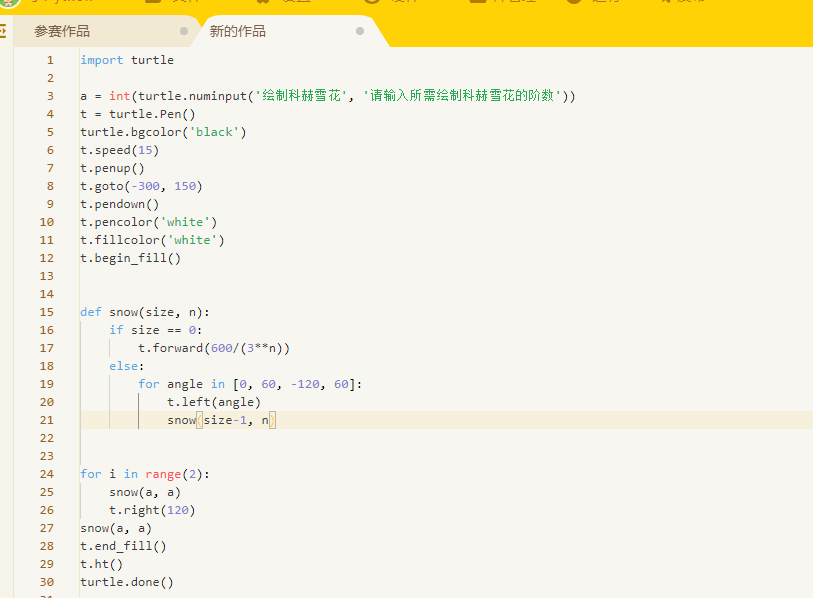The width and height of the screenshot is (813, 598).
Task: Switch to the 新的作品 tab
Action: pos(237,31)
